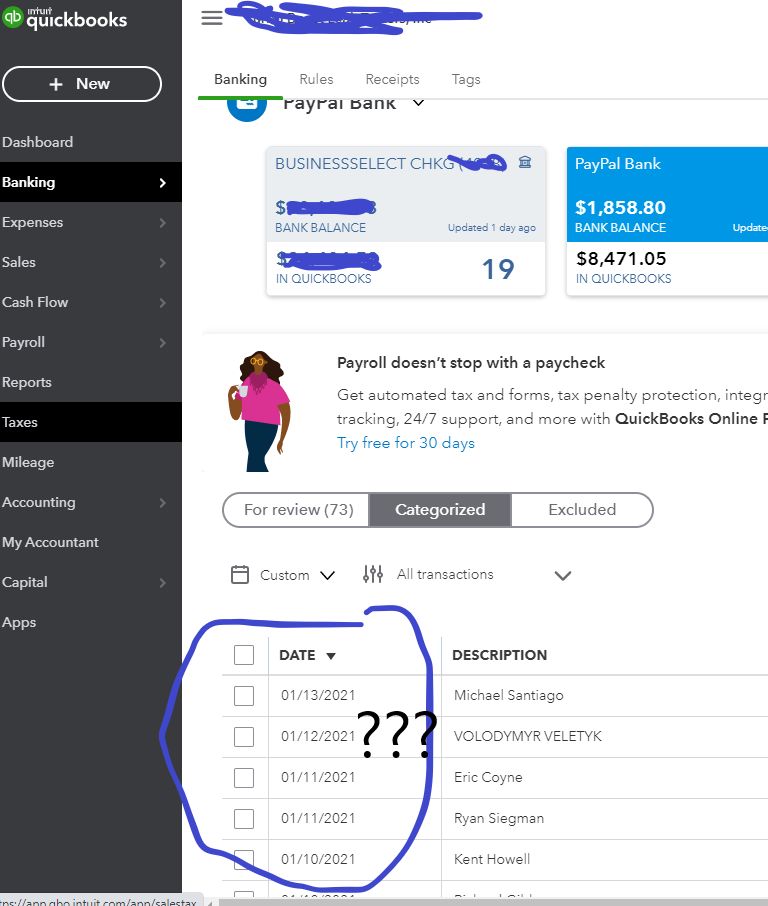Click the 01/12/2021 date cell
Viewport: 768px width, 906px height.
[x=318, y=736]
